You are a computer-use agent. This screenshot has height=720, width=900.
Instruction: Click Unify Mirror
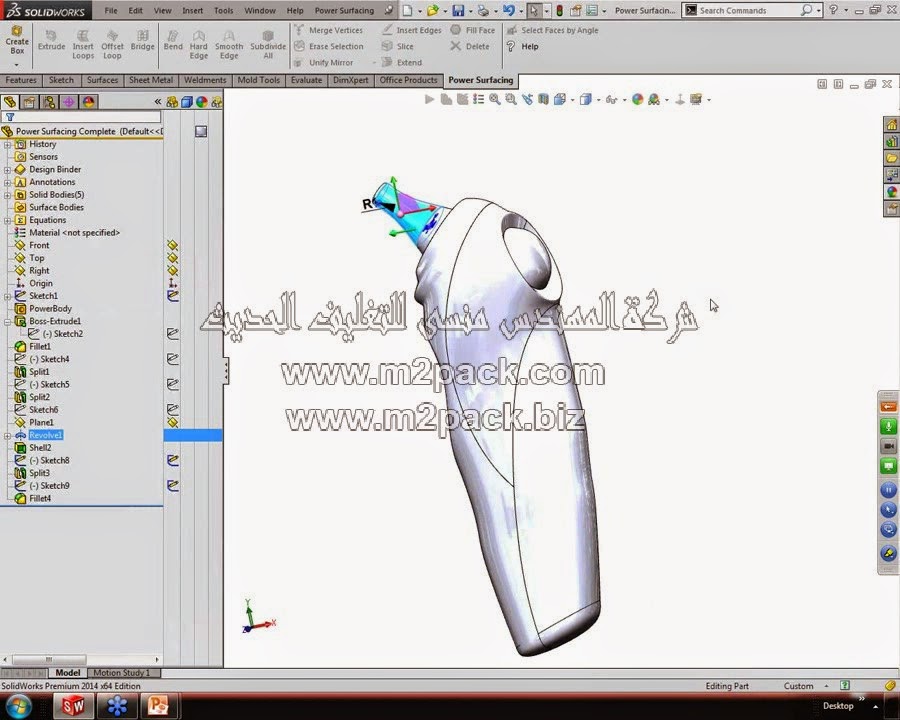coord(324,62)
